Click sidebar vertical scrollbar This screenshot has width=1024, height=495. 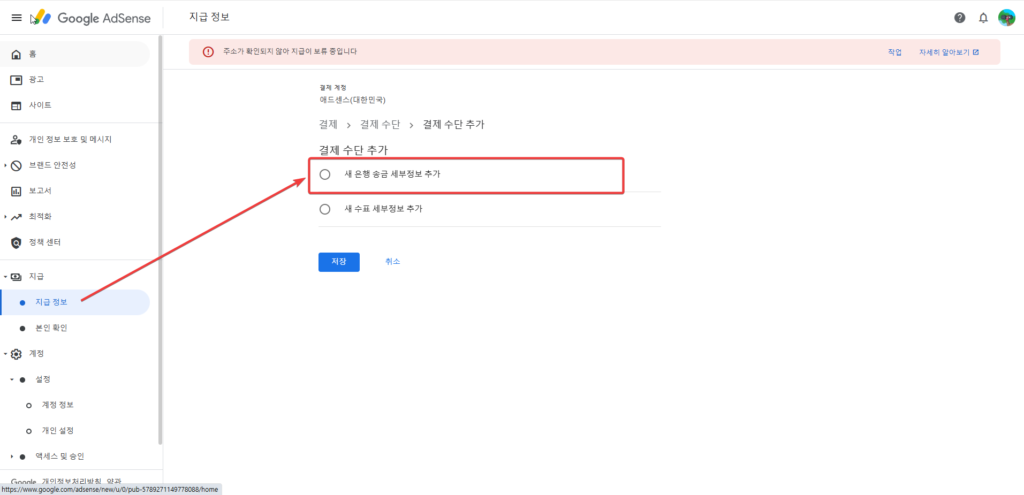[160, 240]
